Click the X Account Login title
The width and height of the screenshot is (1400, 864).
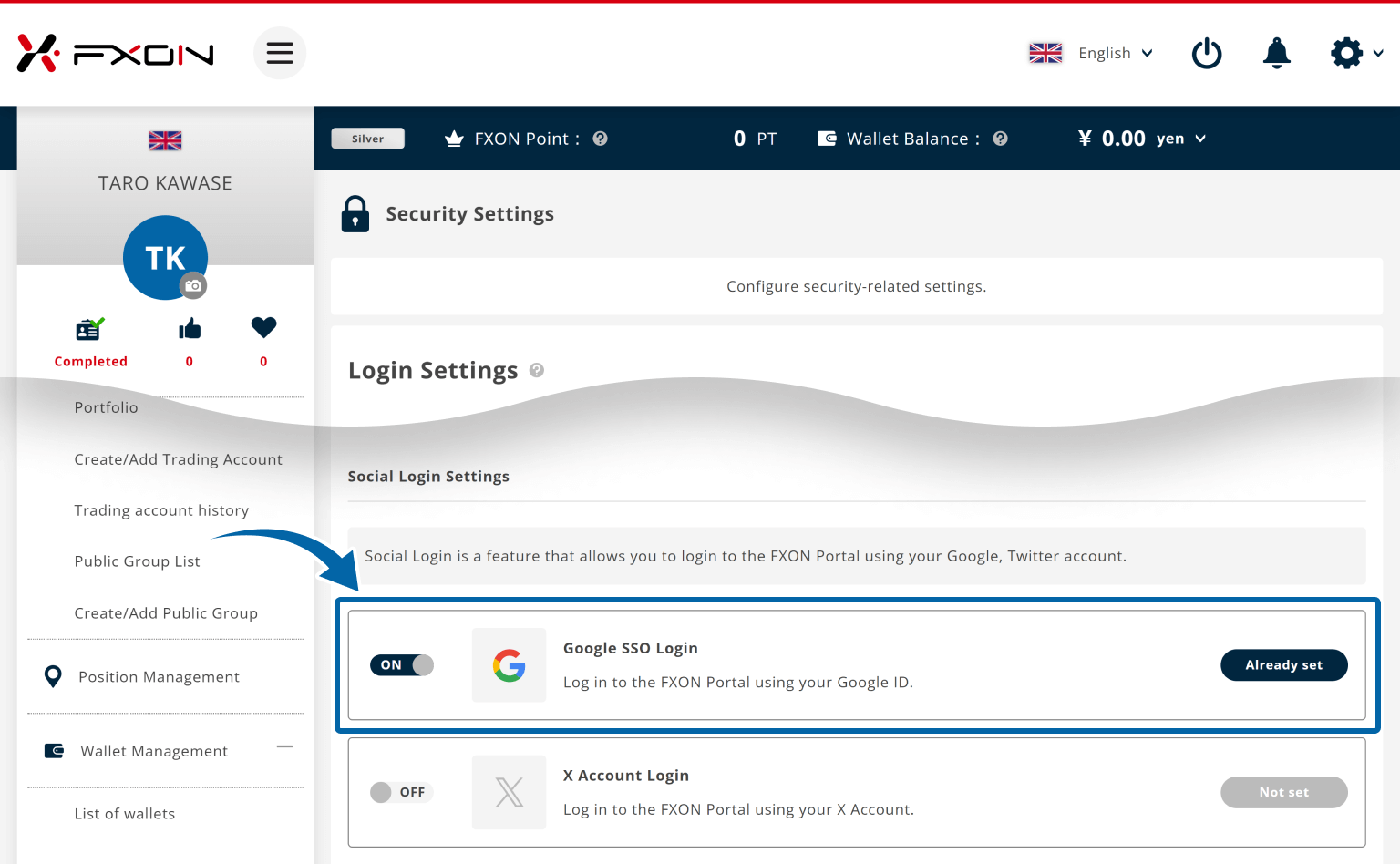coord(626,776)
